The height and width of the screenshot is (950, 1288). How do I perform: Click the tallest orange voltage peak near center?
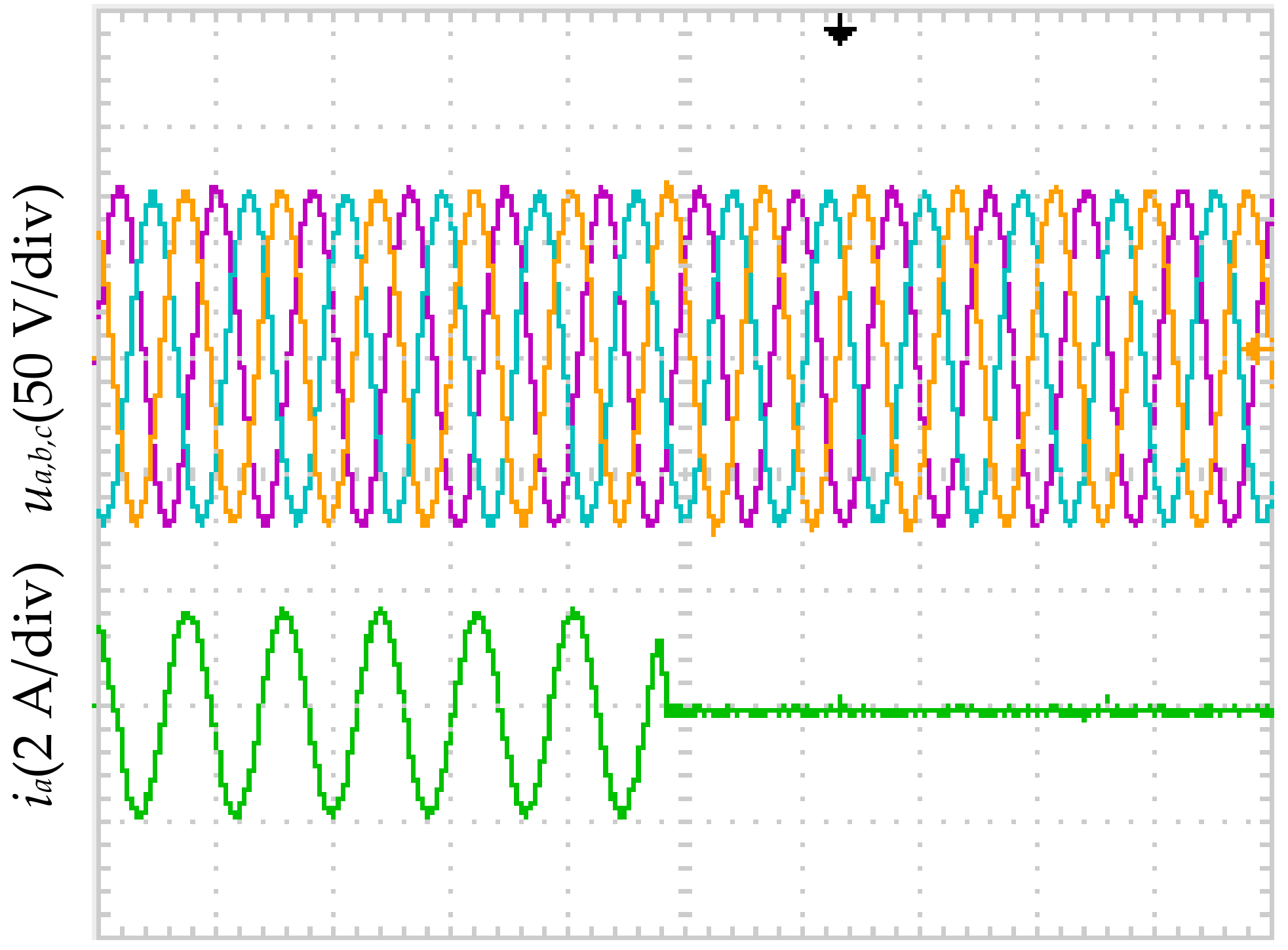pyautogui.click(x=668, y=186)
